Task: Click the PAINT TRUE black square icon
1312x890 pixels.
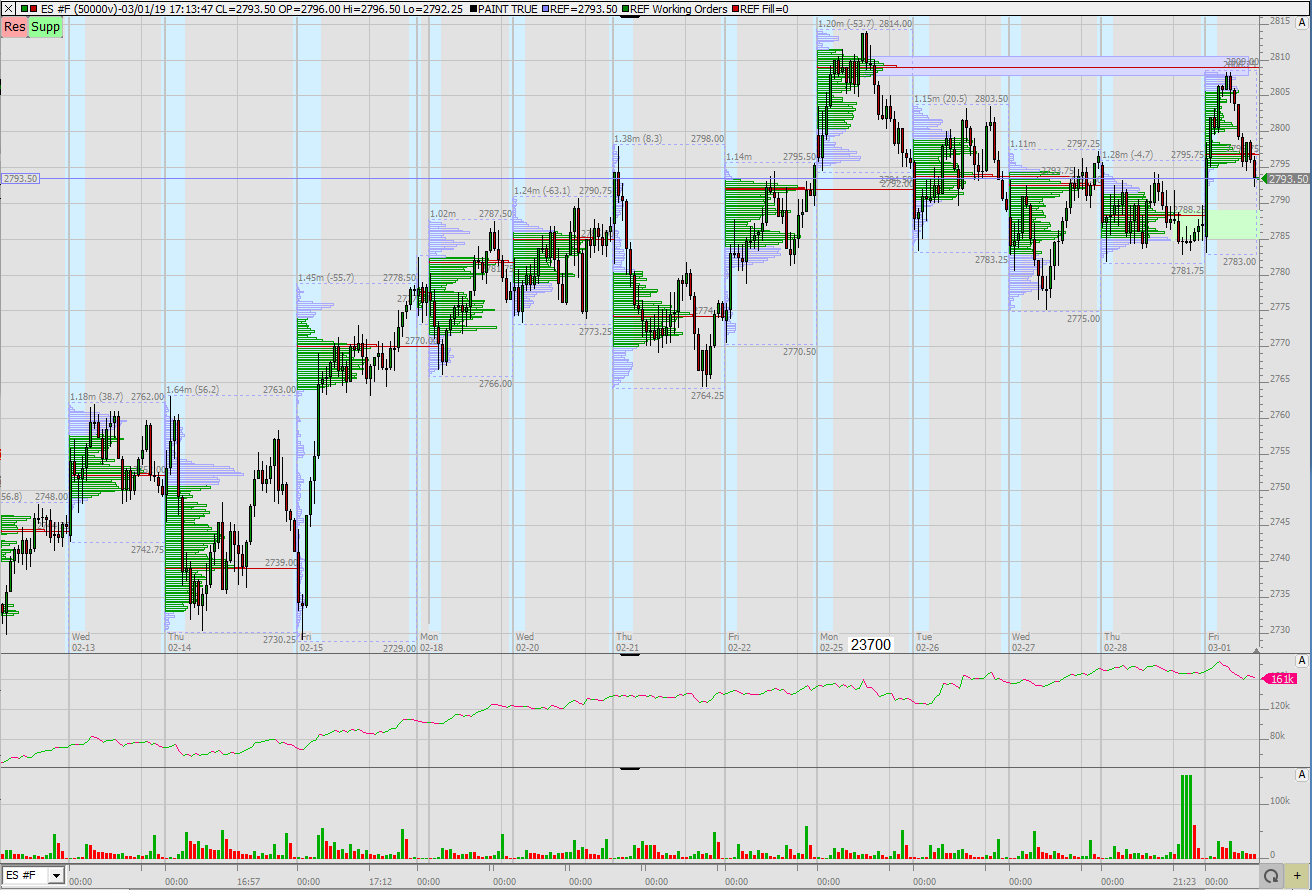Action: click(x=472, y=9)
